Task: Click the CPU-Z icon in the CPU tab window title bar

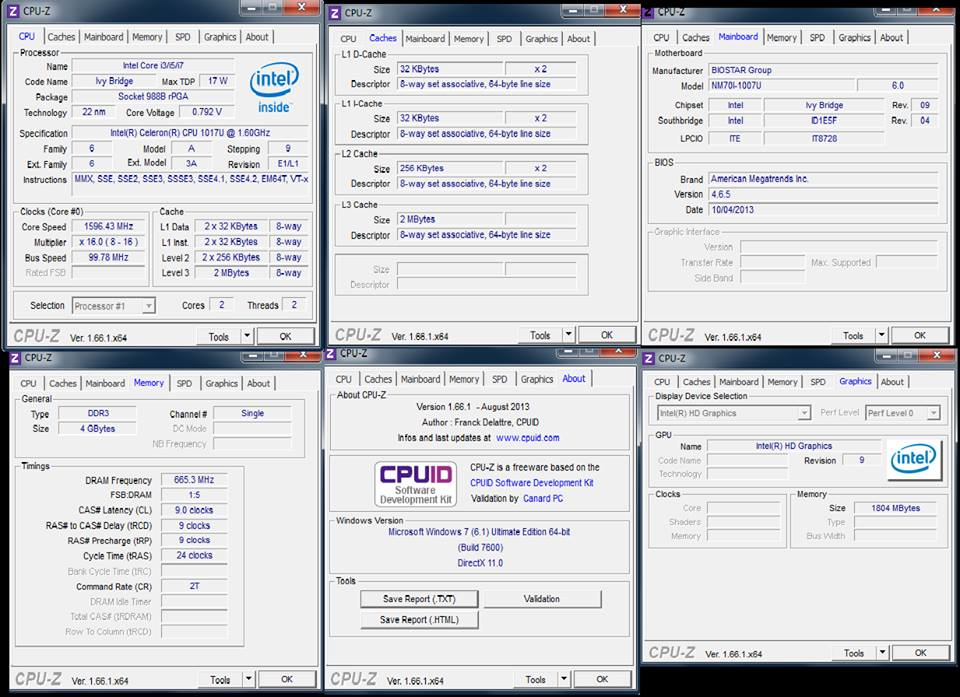Action: coord(13,10)
